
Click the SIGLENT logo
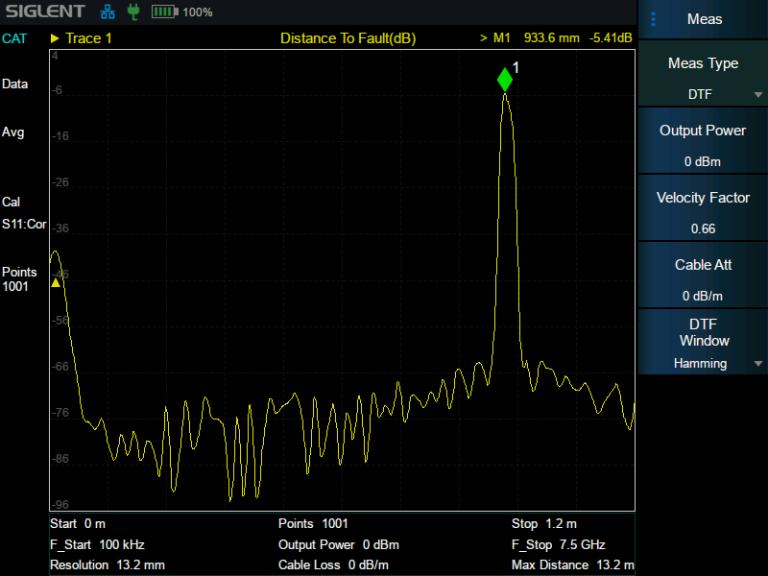(x=45, y=12)
